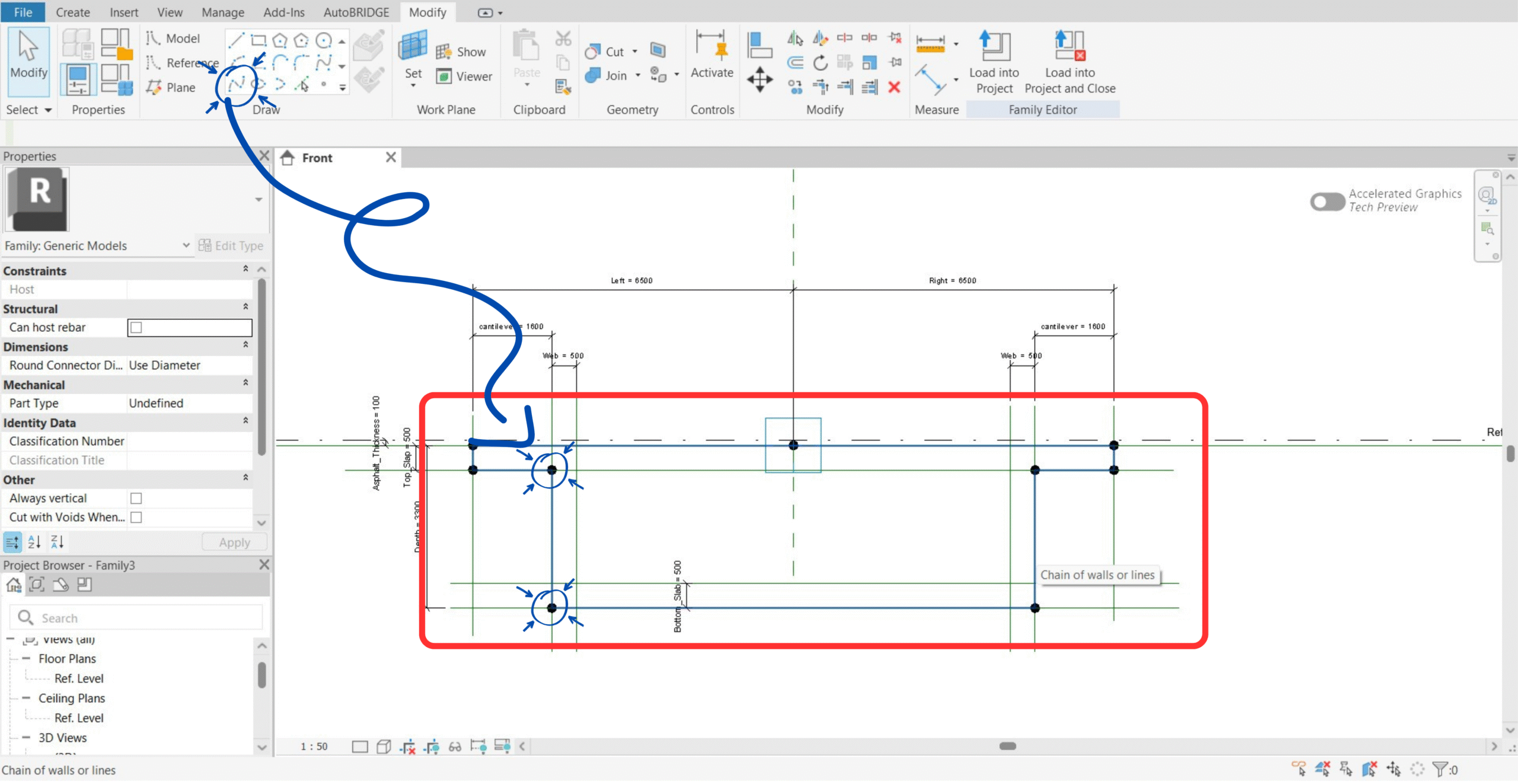This screenshot has width=1518, height=784.
Task: Open the Family: Generic Models dropdown
Action: 186,245
